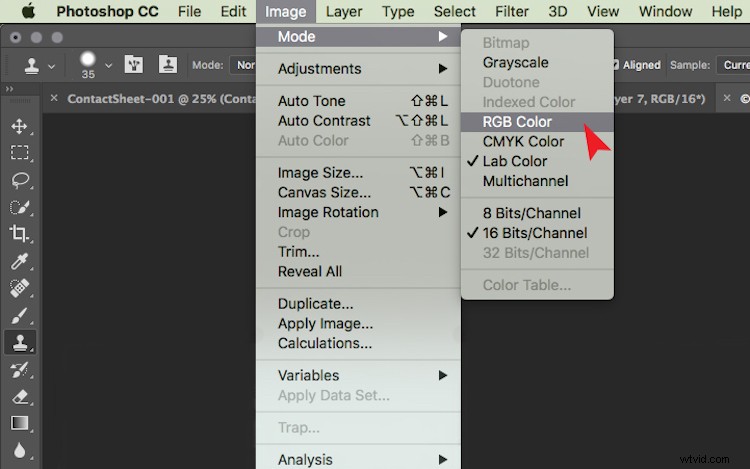Toggle the Clone Source panel icon
Viewport: 750px width, 469px height.
[168, 65]
